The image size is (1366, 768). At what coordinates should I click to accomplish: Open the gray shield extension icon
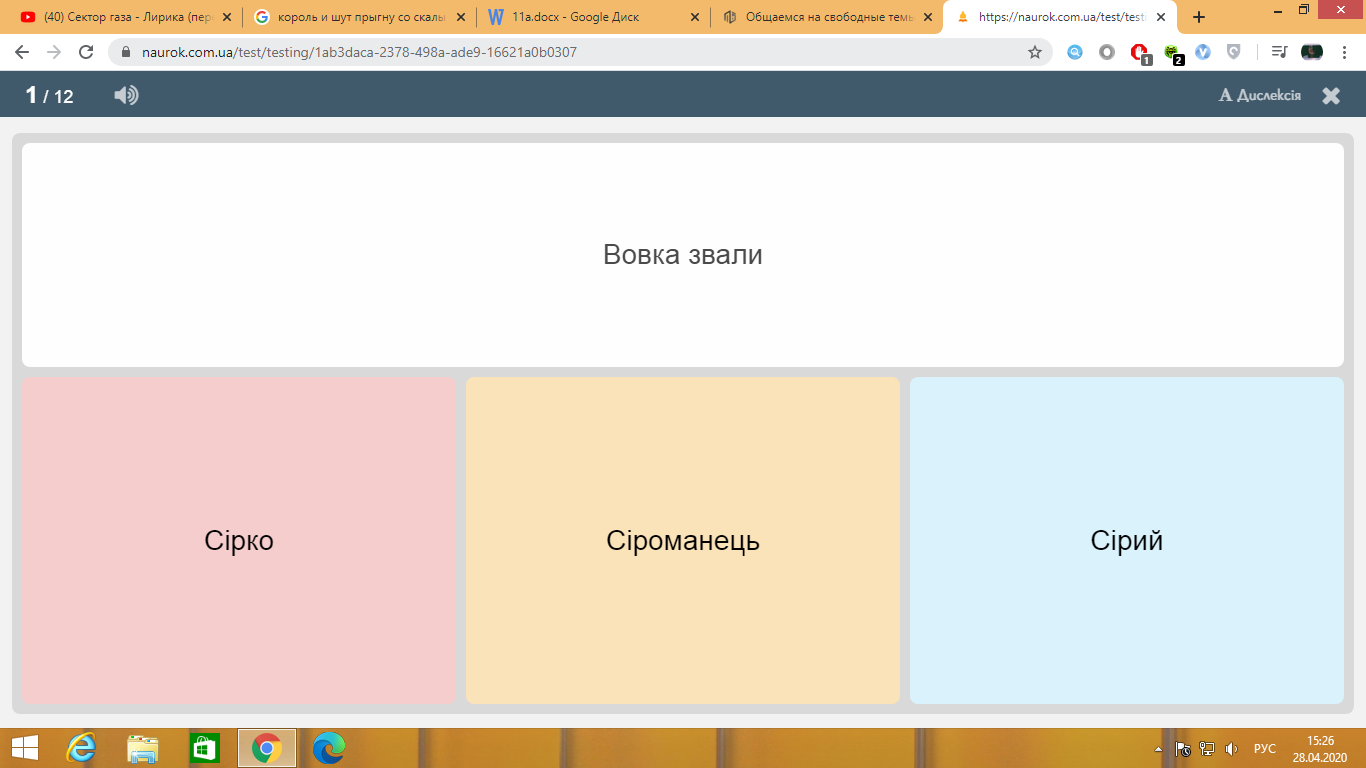click(1234, 52)
